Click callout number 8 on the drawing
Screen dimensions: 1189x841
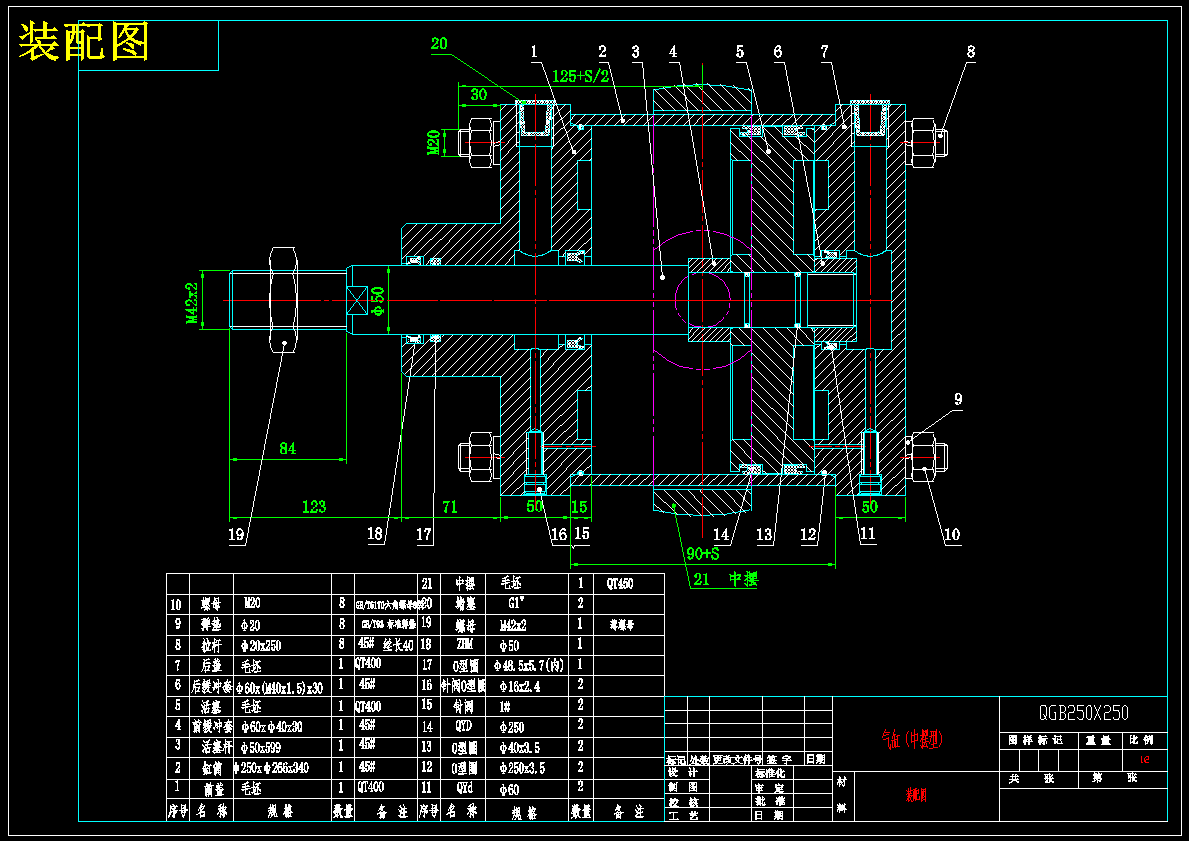tap(971, 52)
